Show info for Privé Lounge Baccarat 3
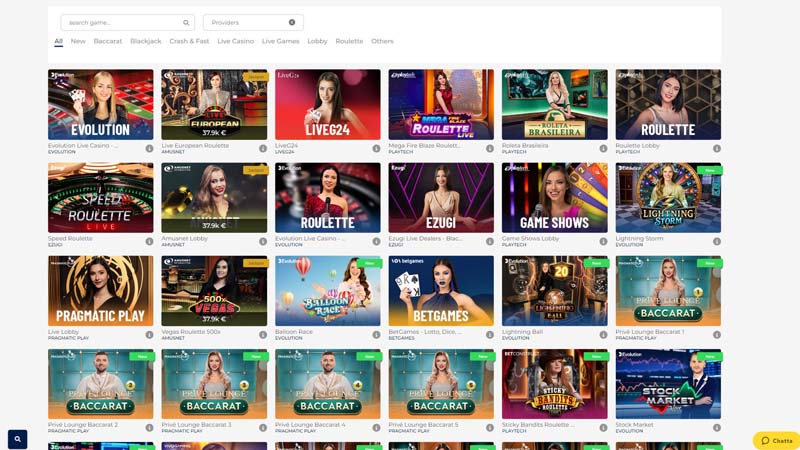The image size is (800, 450). pyautogui.click(x=263, y=428)
